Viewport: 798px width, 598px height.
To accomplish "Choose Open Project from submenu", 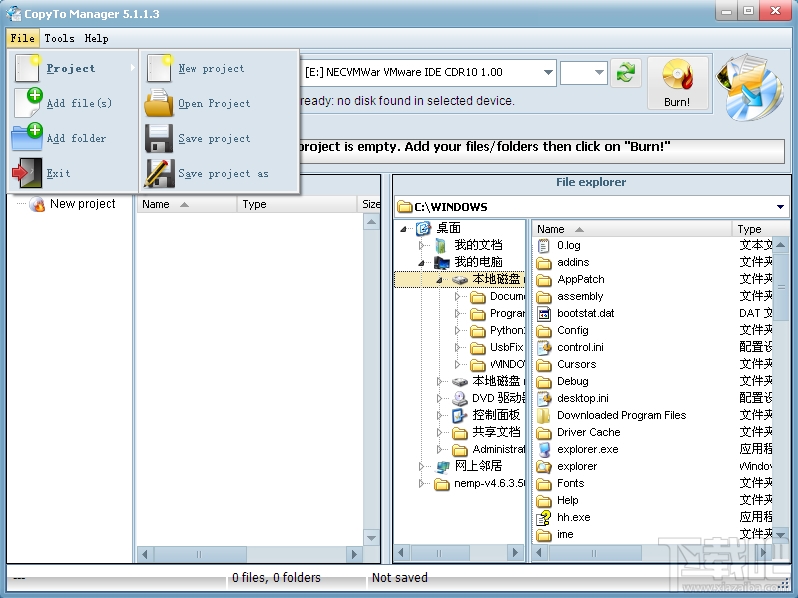I will pyautogui.click(x=219, y=103).
